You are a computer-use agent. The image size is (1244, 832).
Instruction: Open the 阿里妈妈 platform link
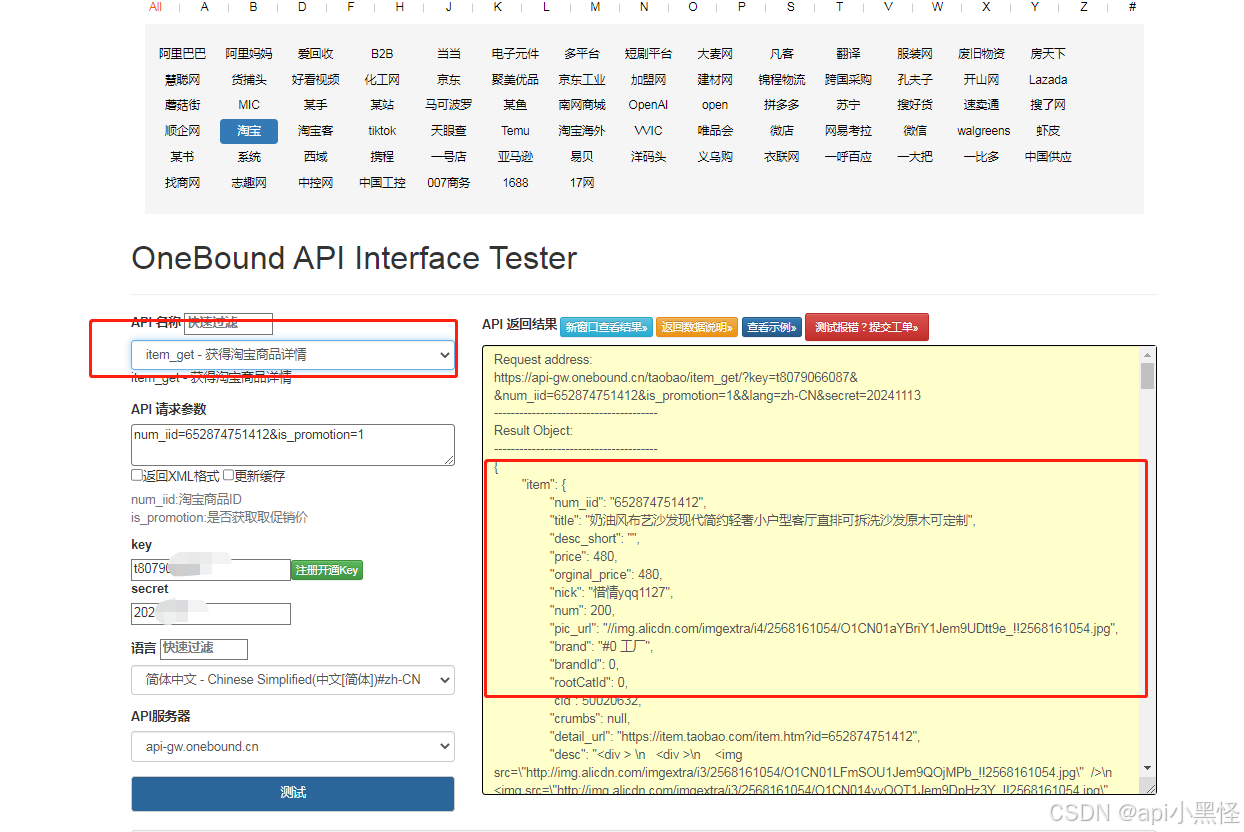point(249,54)
